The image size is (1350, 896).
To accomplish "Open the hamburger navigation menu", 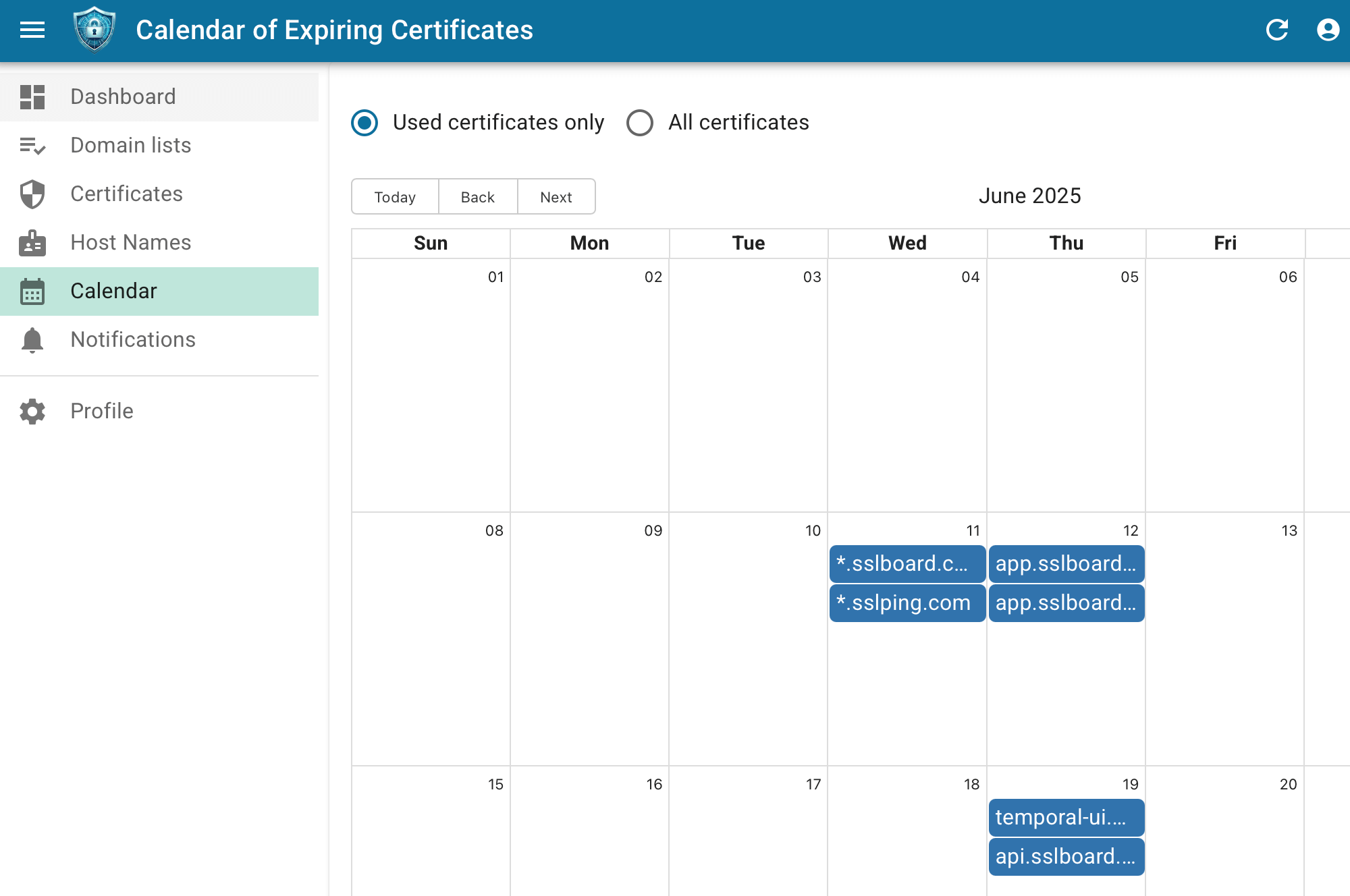I will [x=32, y=30].
